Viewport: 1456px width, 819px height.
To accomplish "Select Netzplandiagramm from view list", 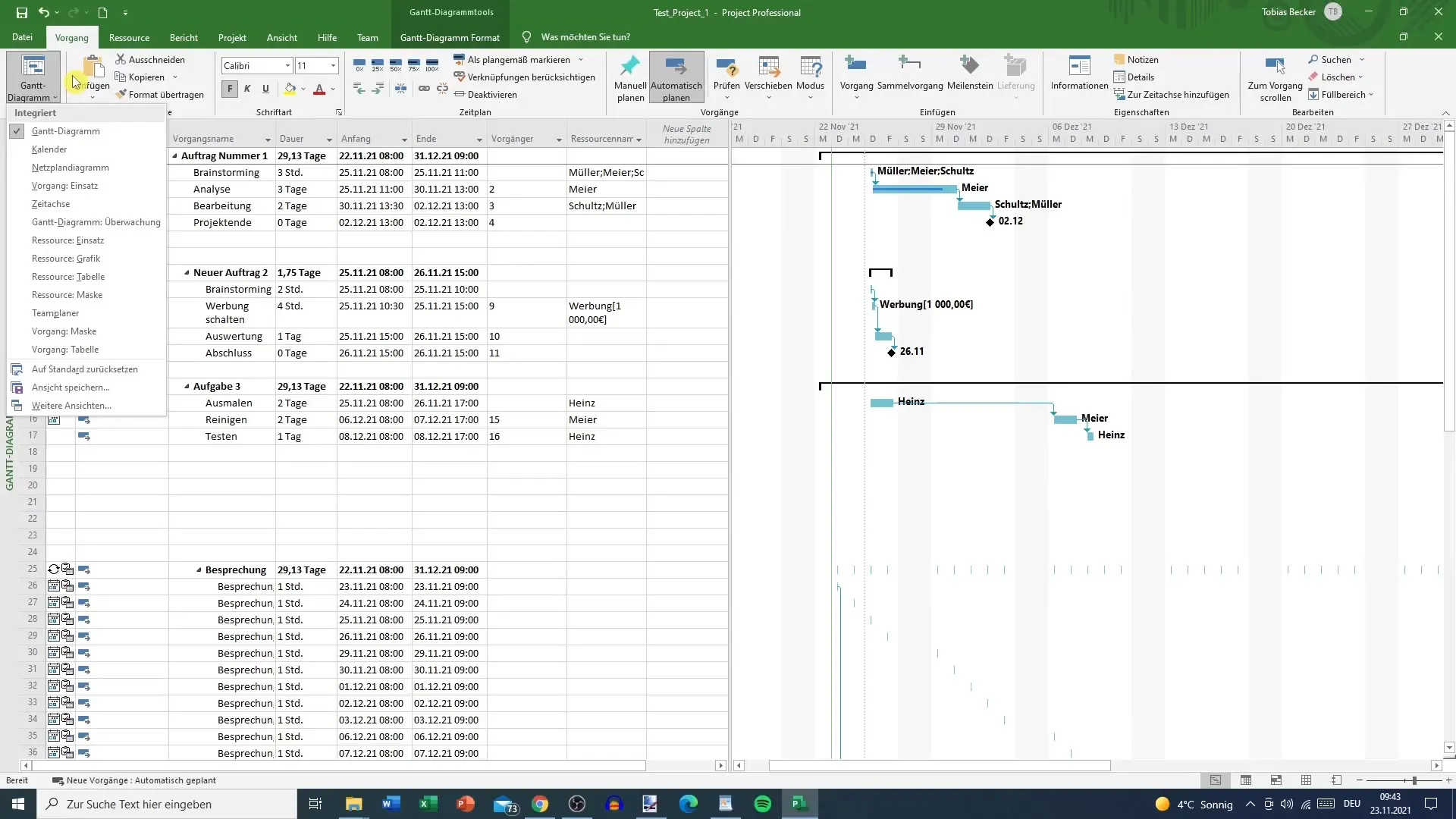I will [71, 168].
